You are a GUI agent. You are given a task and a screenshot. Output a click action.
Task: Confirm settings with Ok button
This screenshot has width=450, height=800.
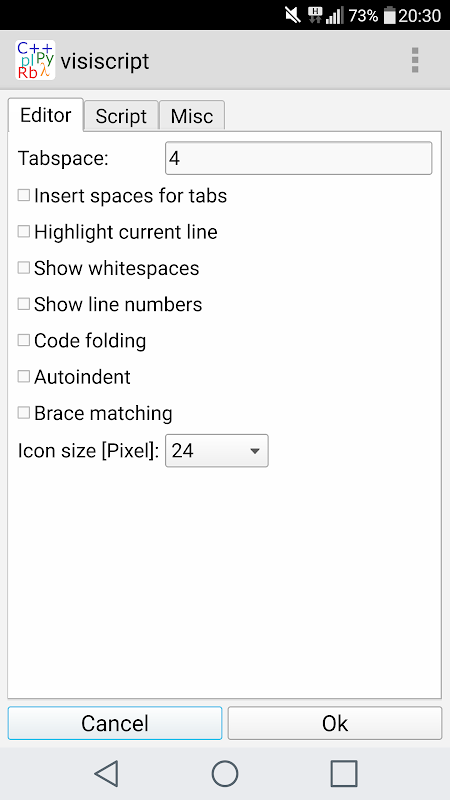pos(335,723)
